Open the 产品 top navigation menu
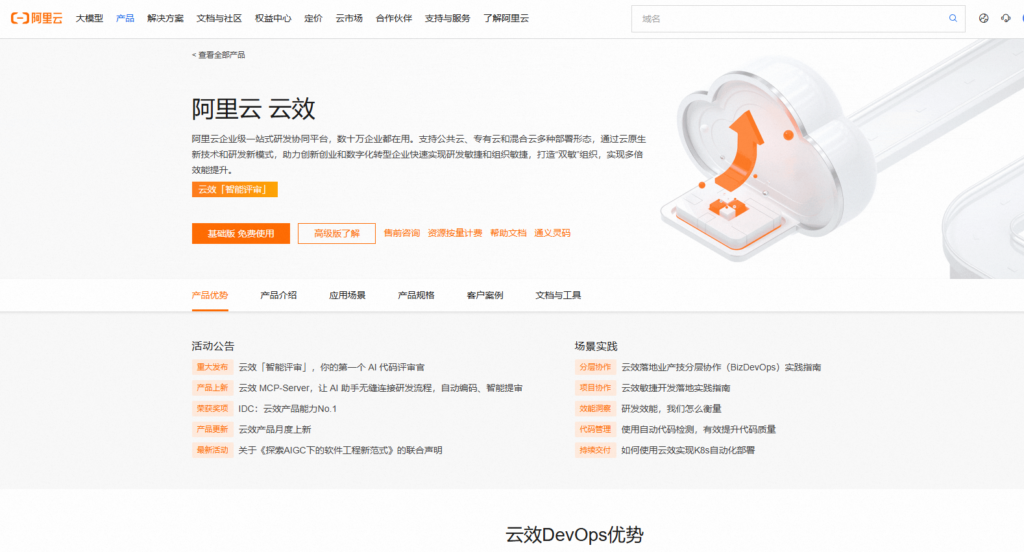The width and height of the screenshot is (1024, 552). pos(125,18)
